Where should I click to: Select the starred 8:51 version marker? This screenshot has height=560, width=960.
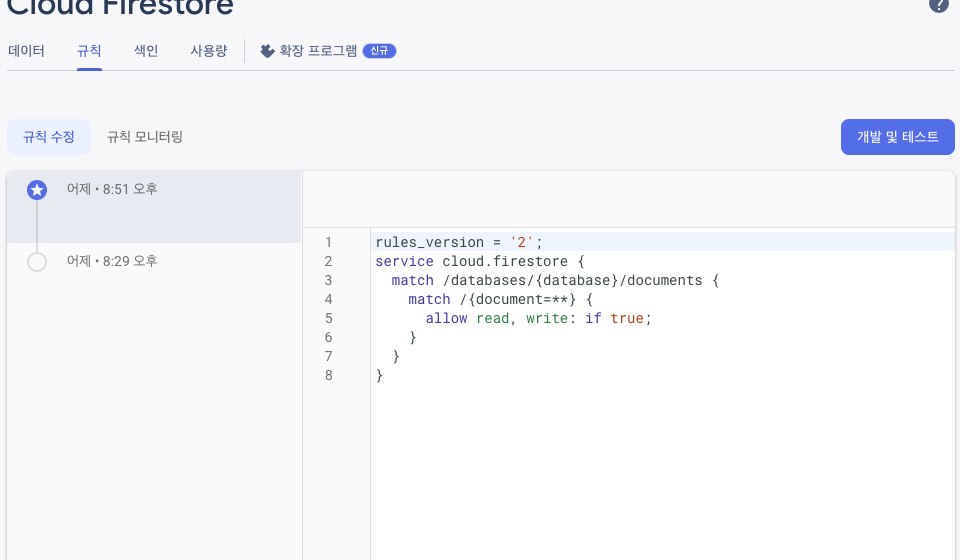(x=37, y=190)
